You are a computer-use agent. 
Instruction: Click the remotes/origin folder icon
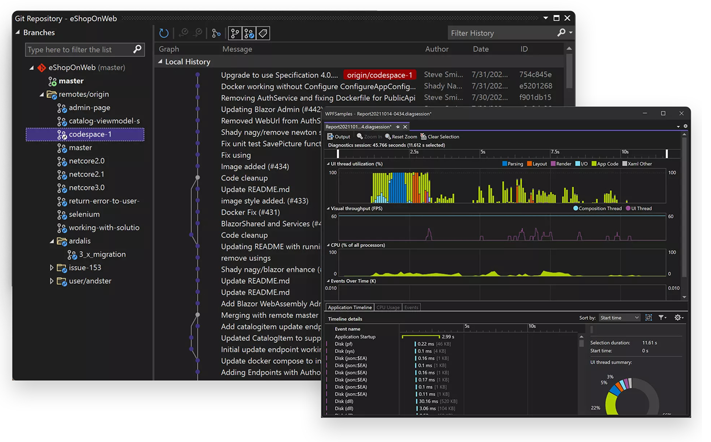pyautogui.click(x=52, y=95)
